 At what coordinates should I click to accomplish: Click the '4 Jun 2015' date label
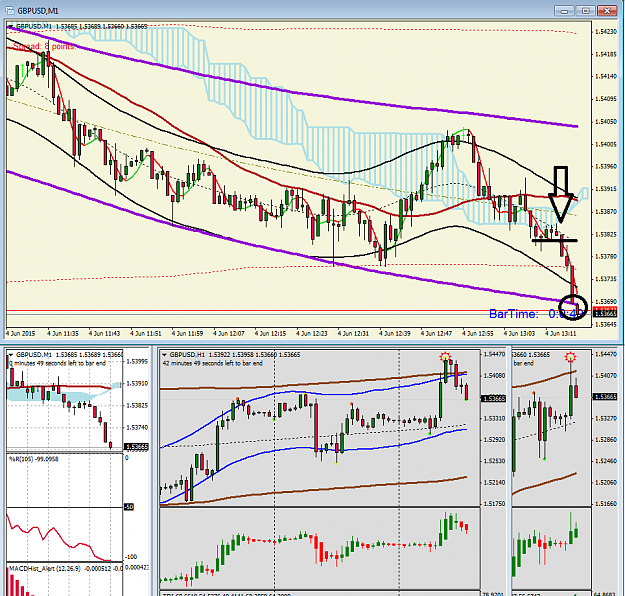point(21,333)
